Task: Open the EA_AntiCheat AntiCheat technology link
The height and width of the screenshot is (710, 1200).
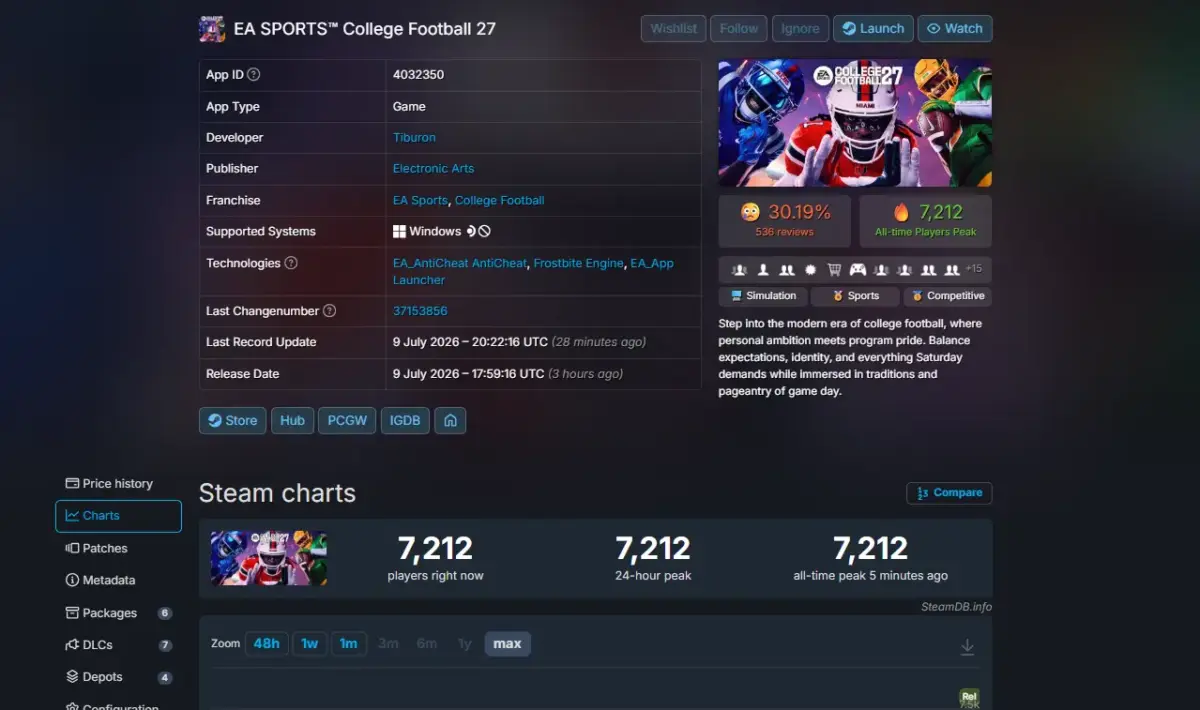Action: point(459,263)
